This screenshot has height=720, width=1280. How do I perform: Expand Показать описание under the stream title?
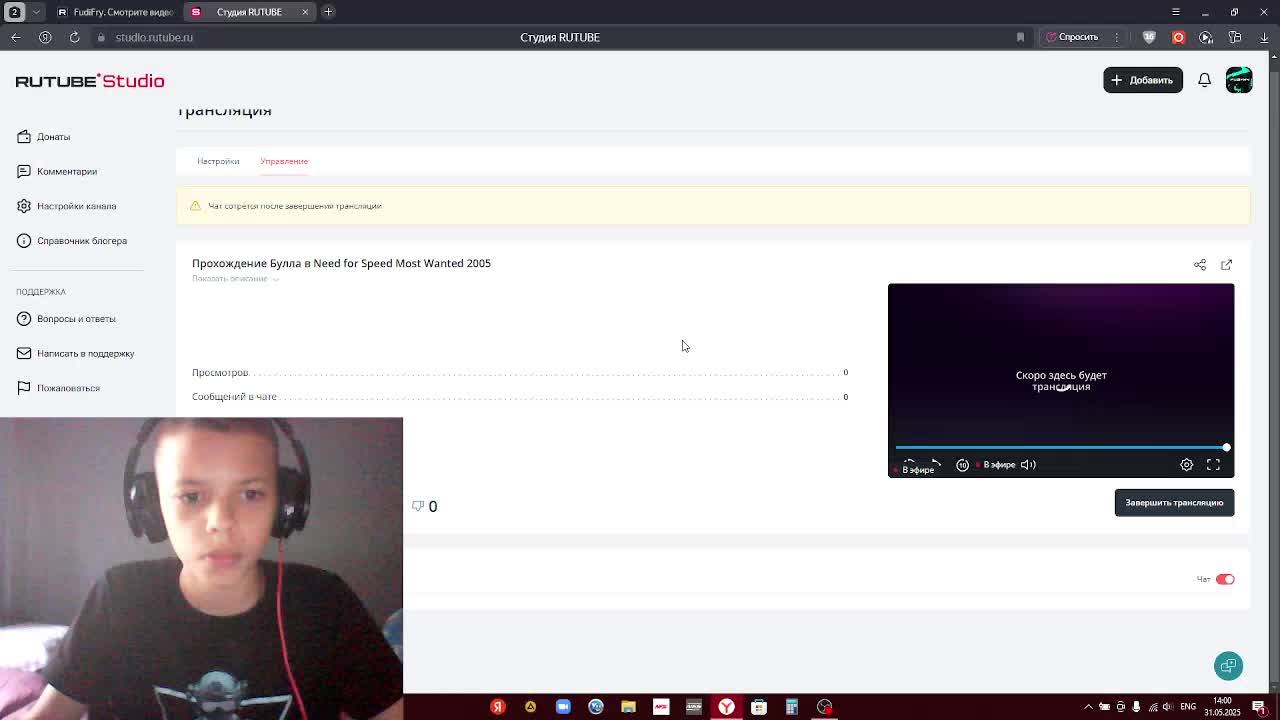235,279
